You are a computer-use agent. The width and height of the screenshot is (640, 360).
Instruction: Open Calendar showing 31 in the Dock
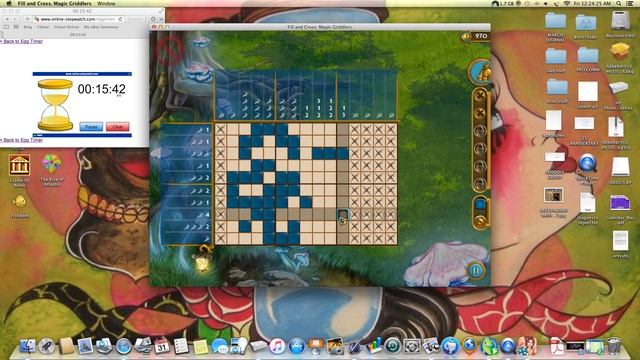[x=162, y=346]
